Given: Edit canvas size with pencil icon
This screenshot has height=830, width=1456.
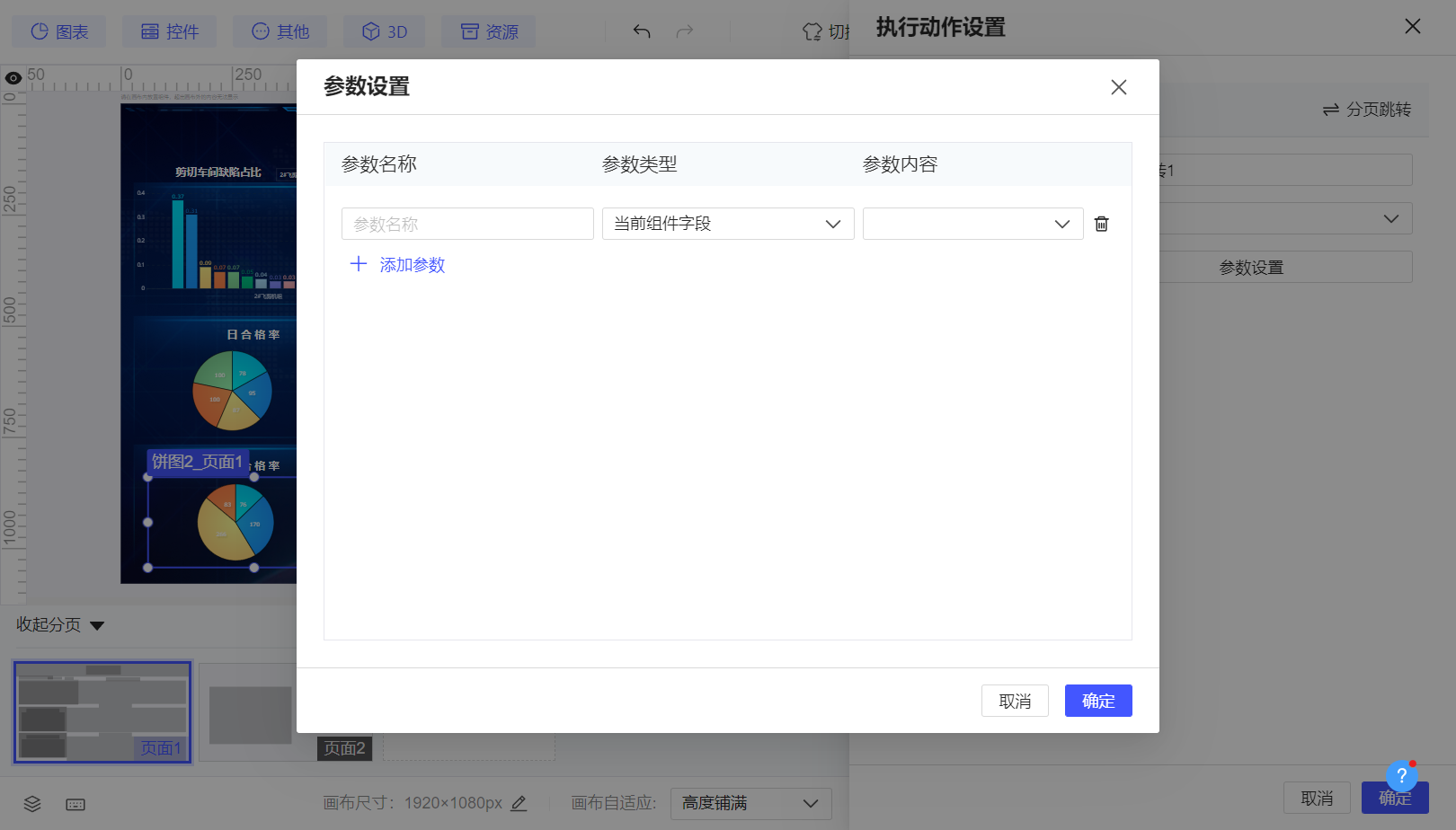Looking at the screenshot, I should click(x=519, y=803).
